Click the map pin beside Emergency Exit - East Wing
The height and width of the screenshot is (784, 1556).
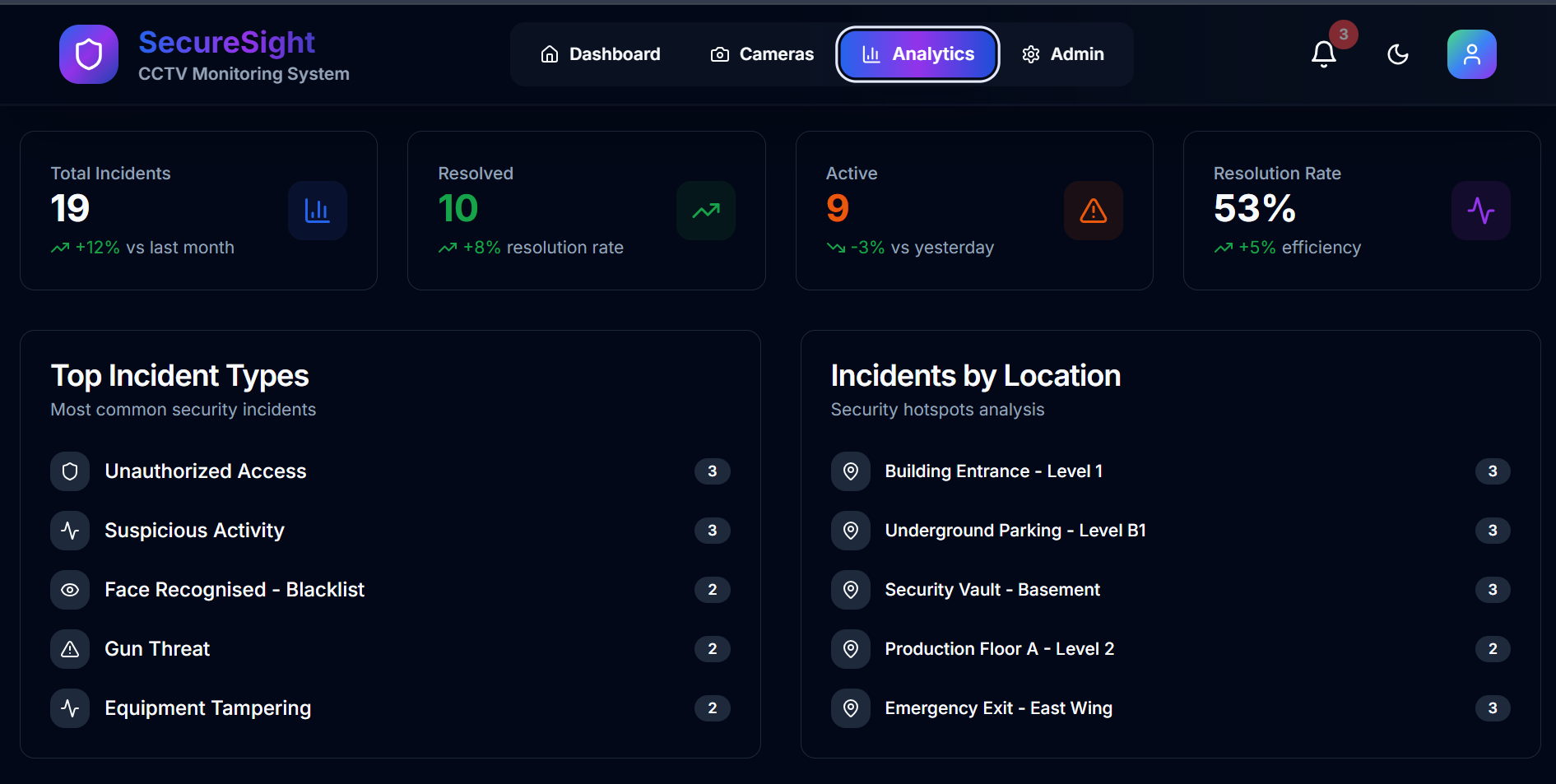point(851,708)
